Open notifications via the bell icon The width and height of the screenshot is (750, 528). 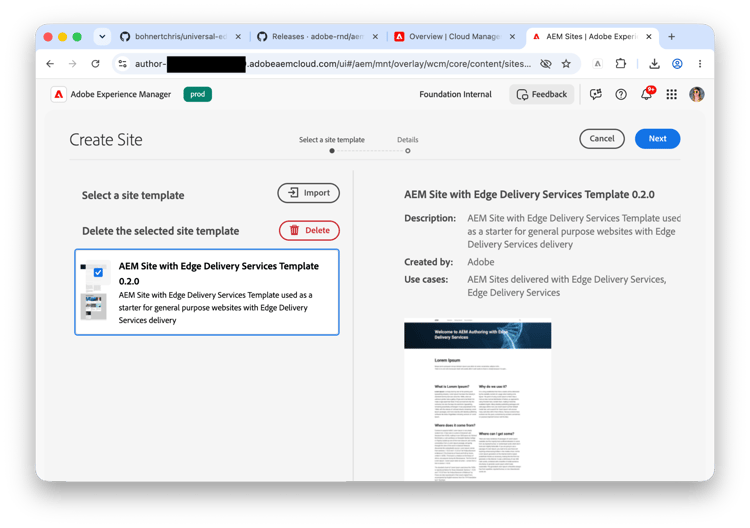(x=646, y=94)
